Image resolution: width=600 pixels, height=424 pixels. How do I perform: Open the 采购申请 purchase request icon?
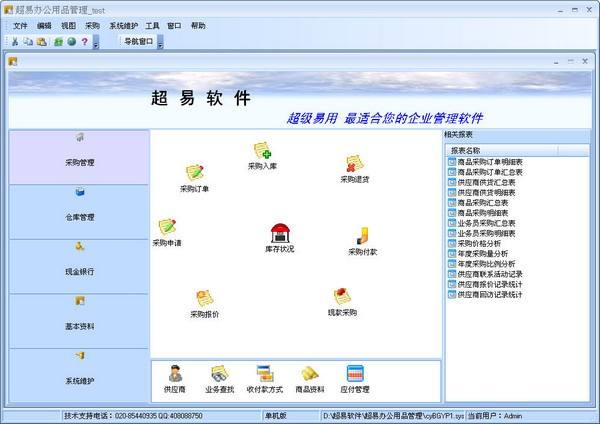167,228
